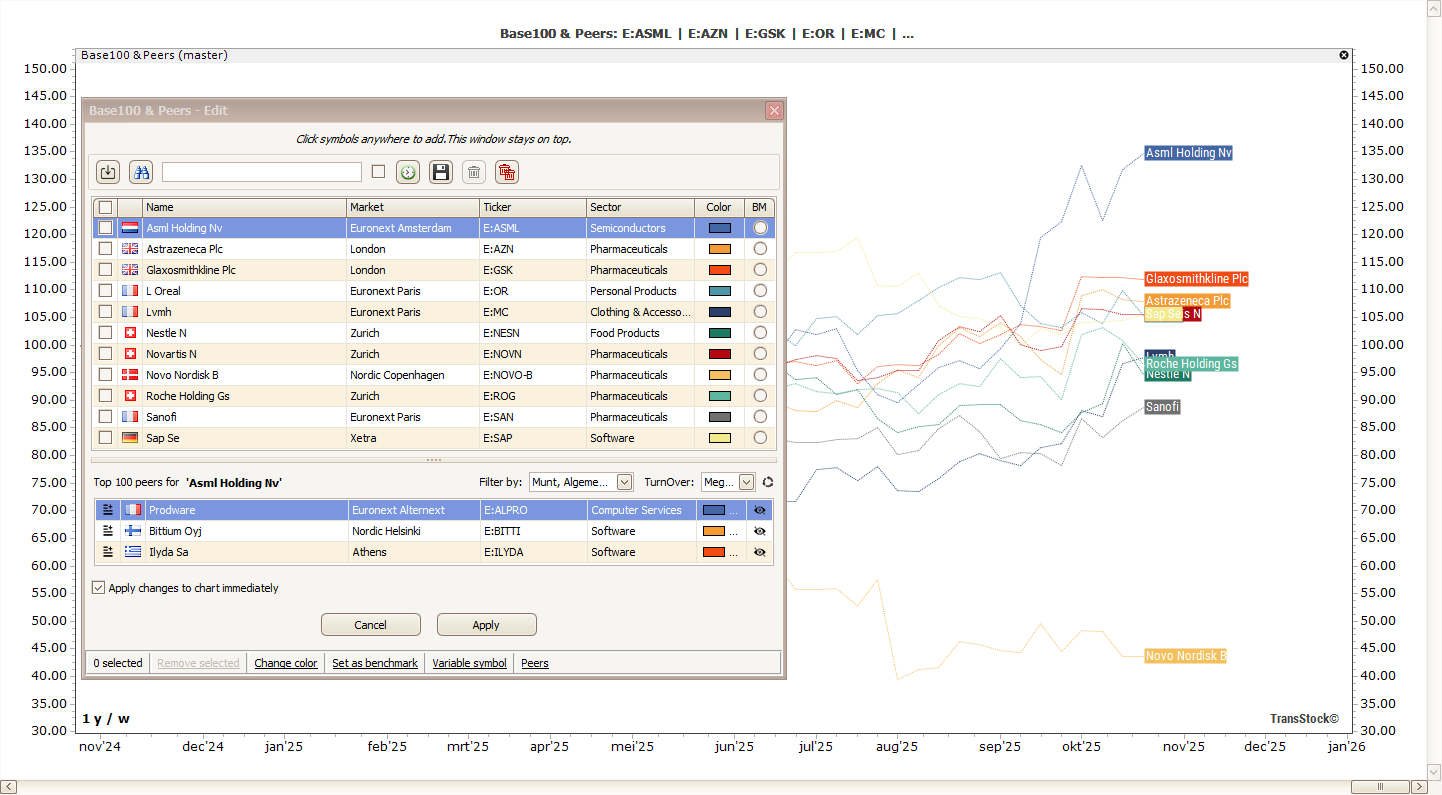The height and width of the screenshot is (795, 1442).
Task: Click the Sector column header
Action: (x=640, y=207)
